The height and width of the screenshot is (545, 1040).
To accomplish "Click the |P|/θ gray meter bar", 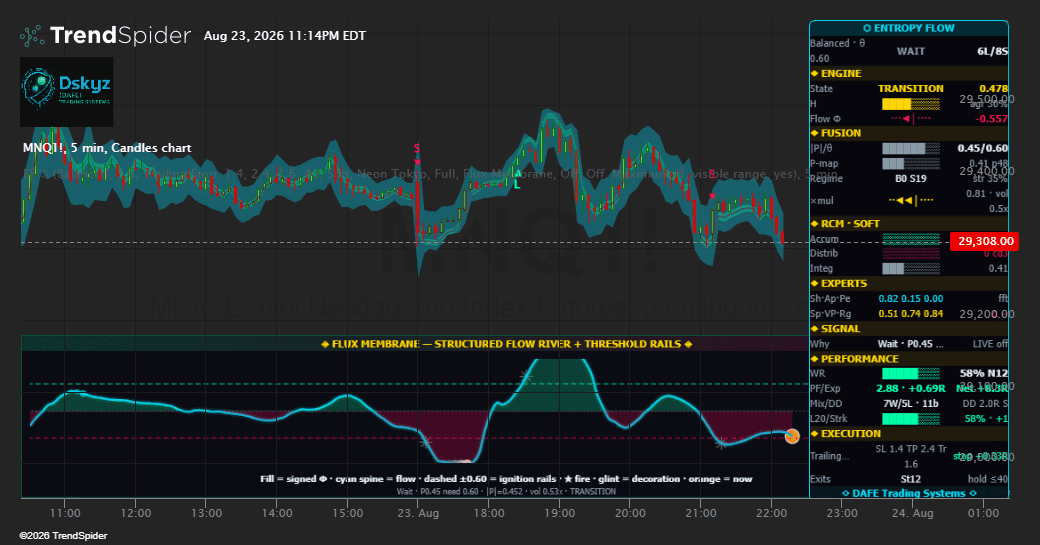I will tap(911, 149).
